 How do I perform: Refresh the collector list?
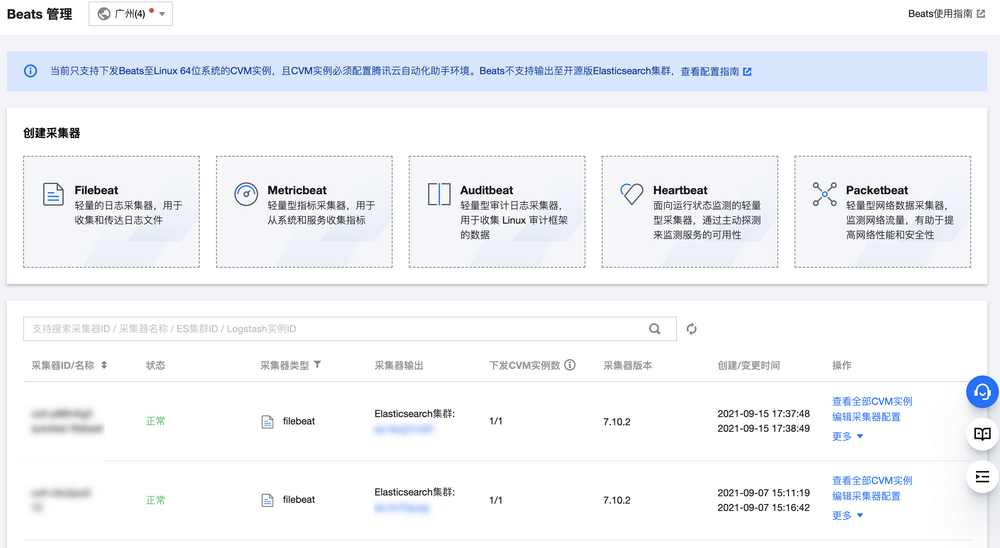pos(691,329)
